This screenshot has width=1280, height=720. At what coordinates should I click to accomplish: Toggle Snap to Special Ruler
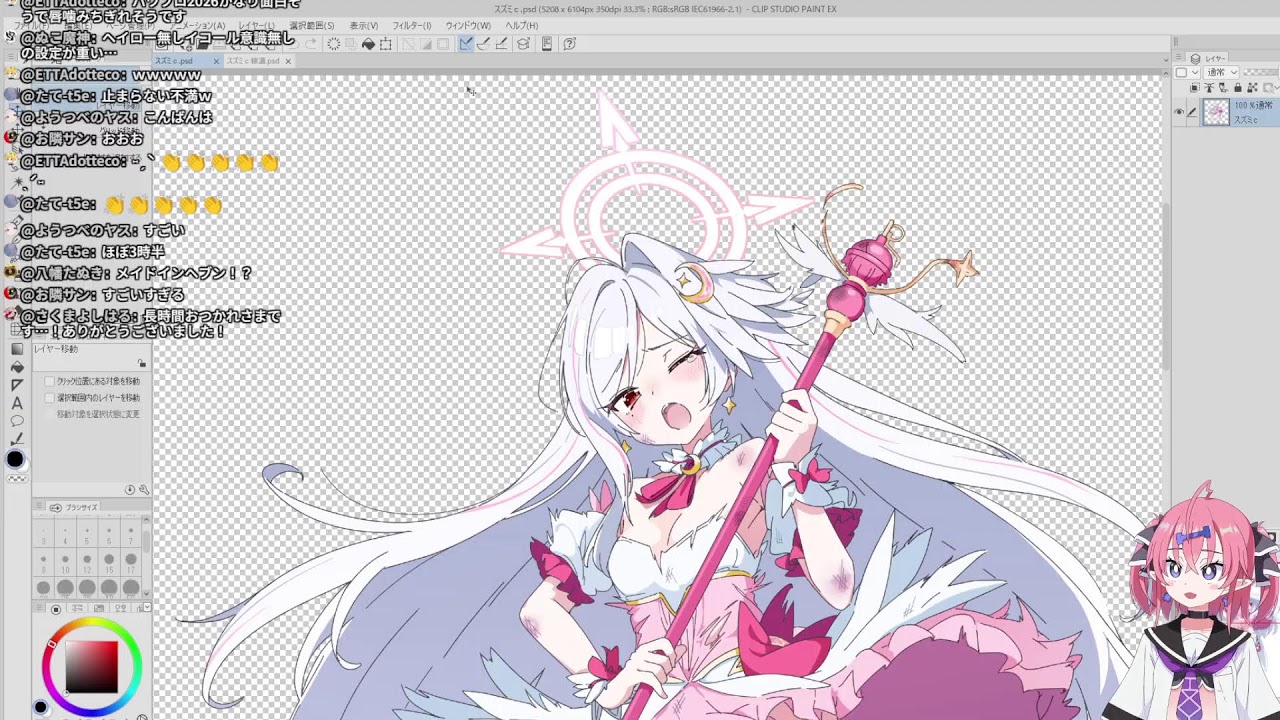coord(482,44)
